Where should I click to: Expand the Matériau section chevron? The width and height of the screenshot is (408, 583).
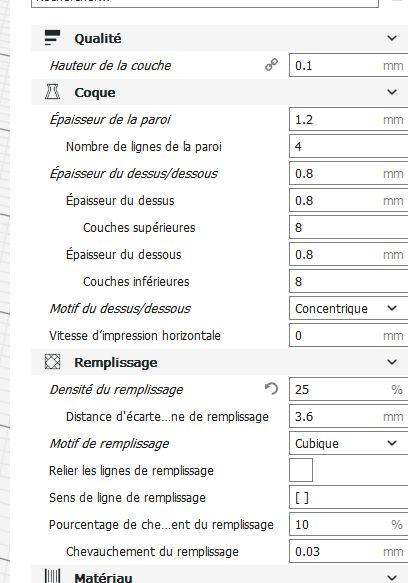click(392, 577)
